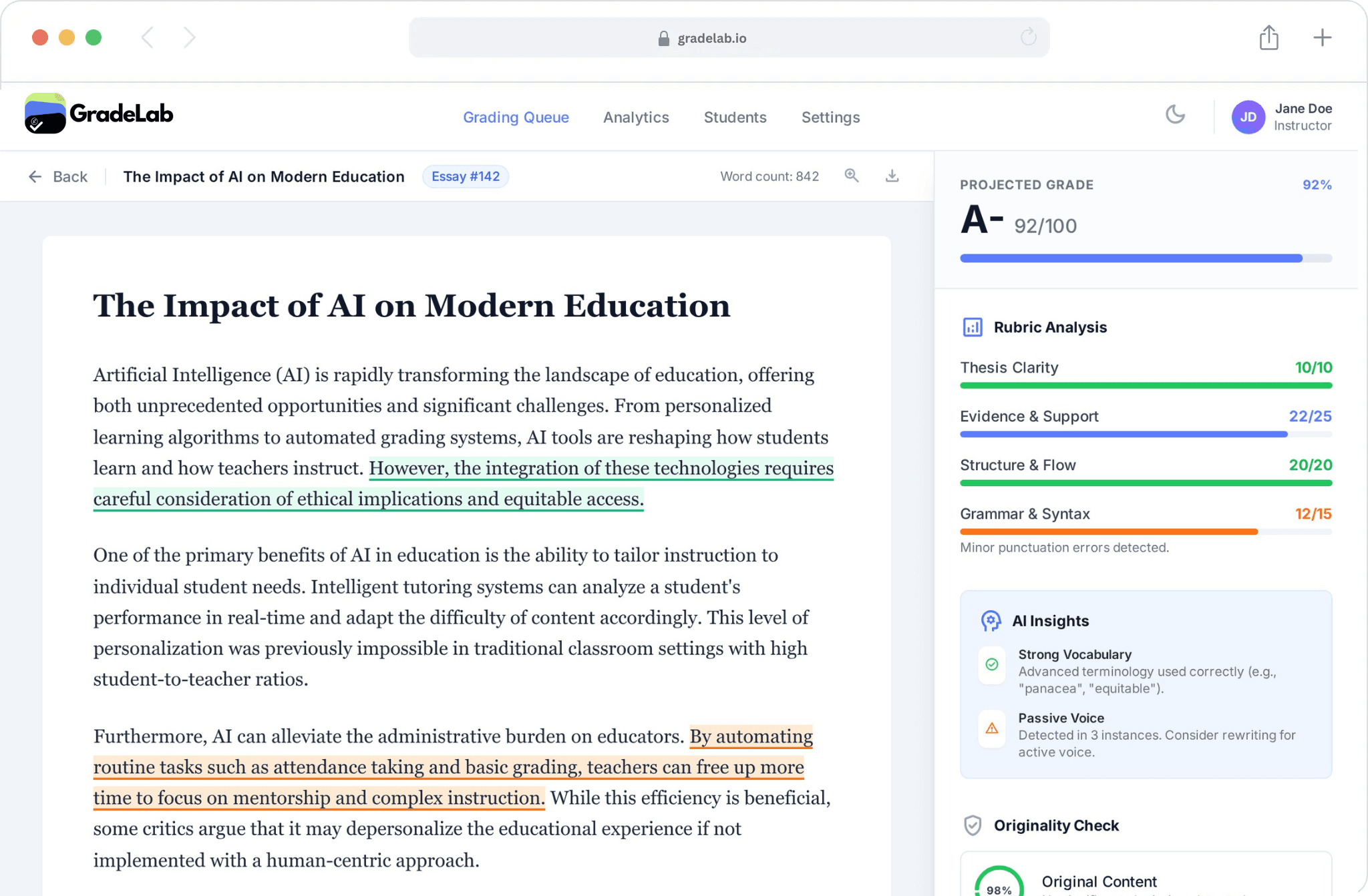The image size is (1368, 896).
Task: Click the essay heading in document
Action: click(x=411, y=306)
